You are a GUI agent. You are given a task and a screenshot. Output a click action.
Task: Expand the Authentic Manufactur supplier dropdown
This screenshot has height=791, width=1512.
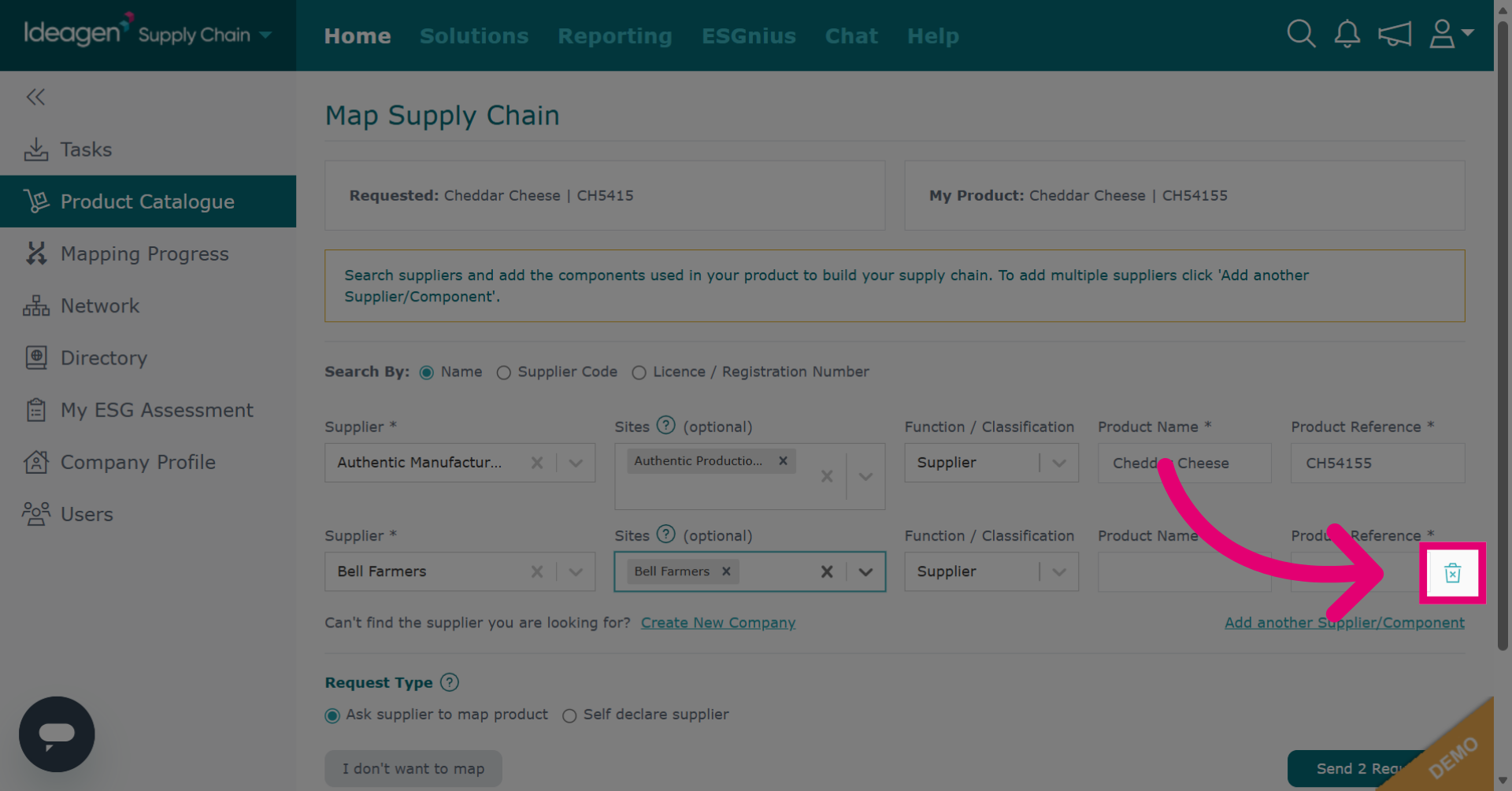click(576, 463)
